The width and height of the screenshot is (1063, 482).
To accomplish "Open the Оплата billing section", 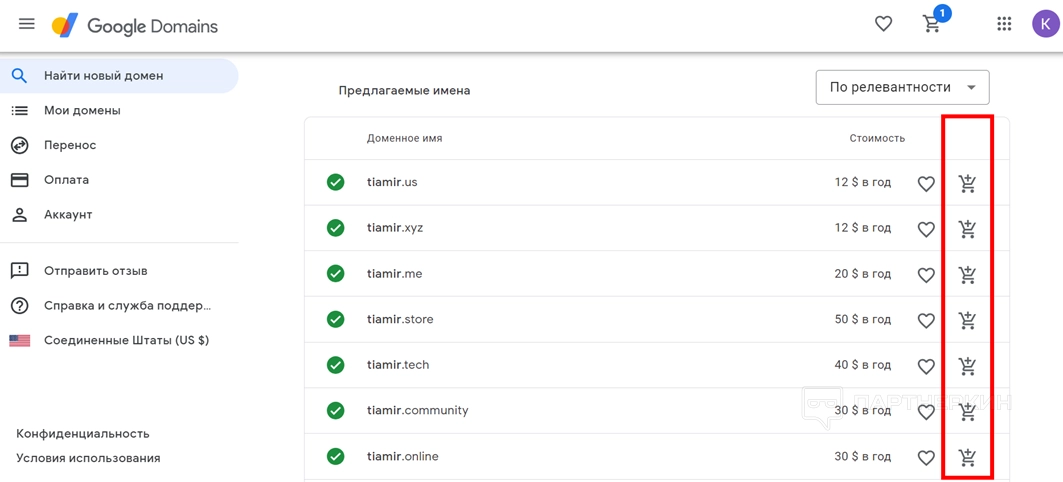I will (66, 180).
